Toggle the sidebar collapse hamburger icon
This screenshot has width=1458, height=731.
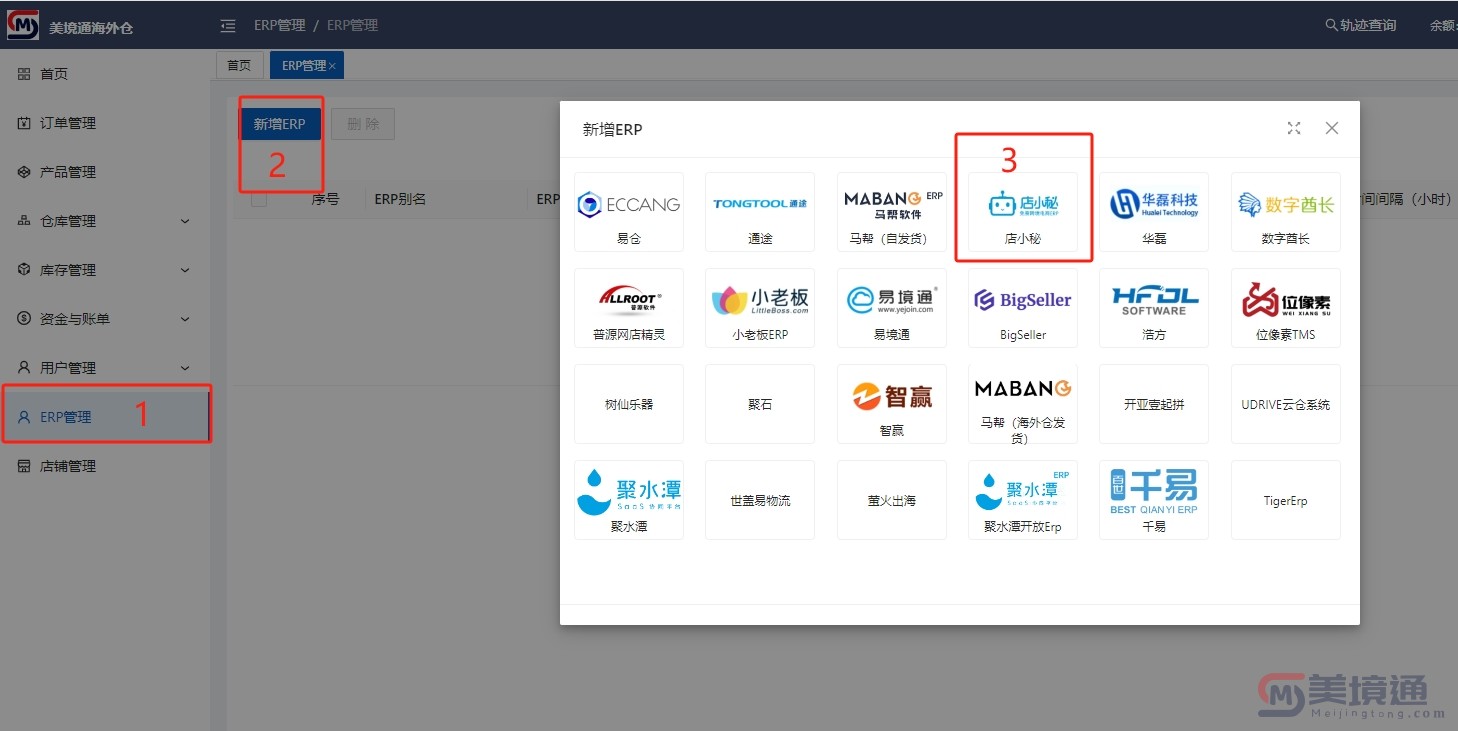click(x=228, y=25)
